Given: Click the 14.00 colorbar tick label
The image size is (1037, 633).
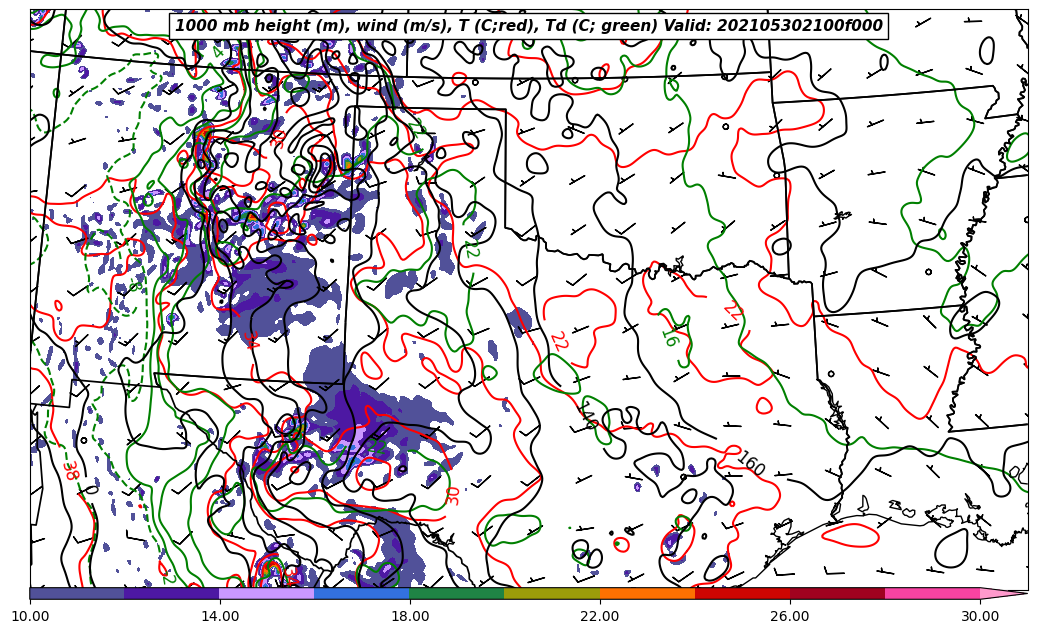Looking at the screenshot, I should [x=220, y=616].
